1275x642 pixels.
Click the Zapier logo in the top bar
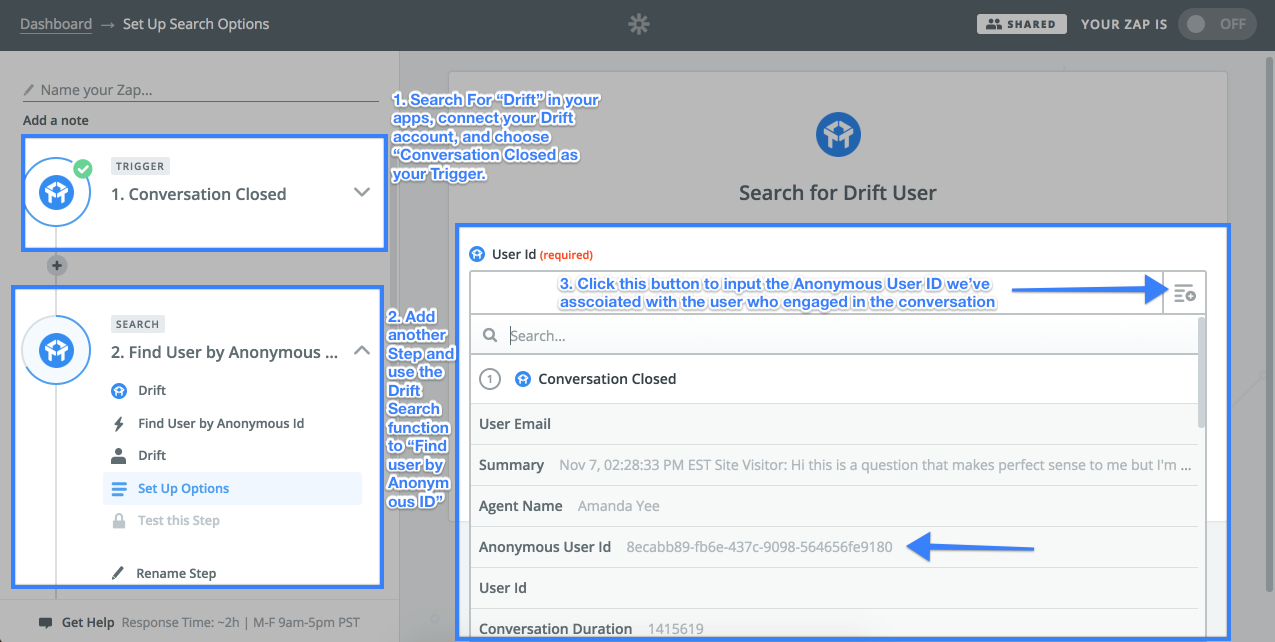tap(638, 24)
